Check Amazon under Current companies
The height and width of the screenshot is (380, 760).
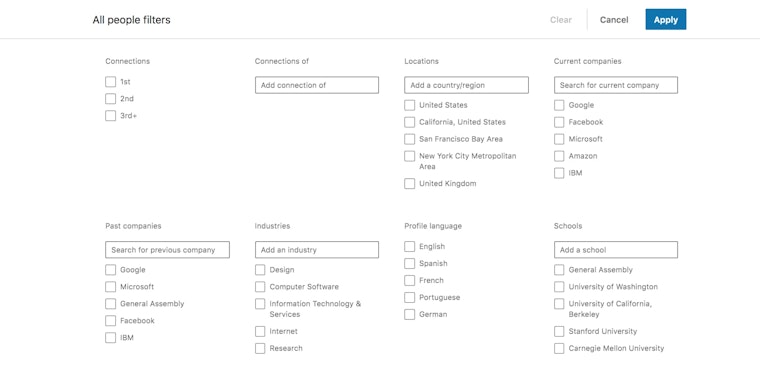559,156
